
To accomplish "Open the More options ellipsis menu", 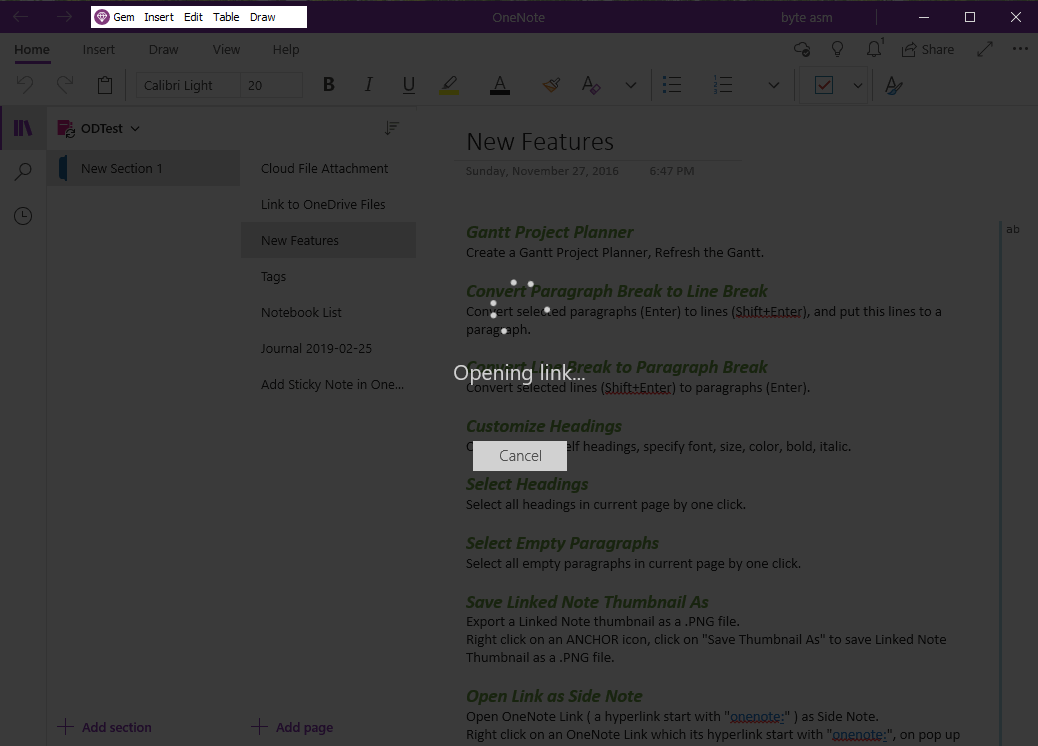I will (x=1020, y=49).
